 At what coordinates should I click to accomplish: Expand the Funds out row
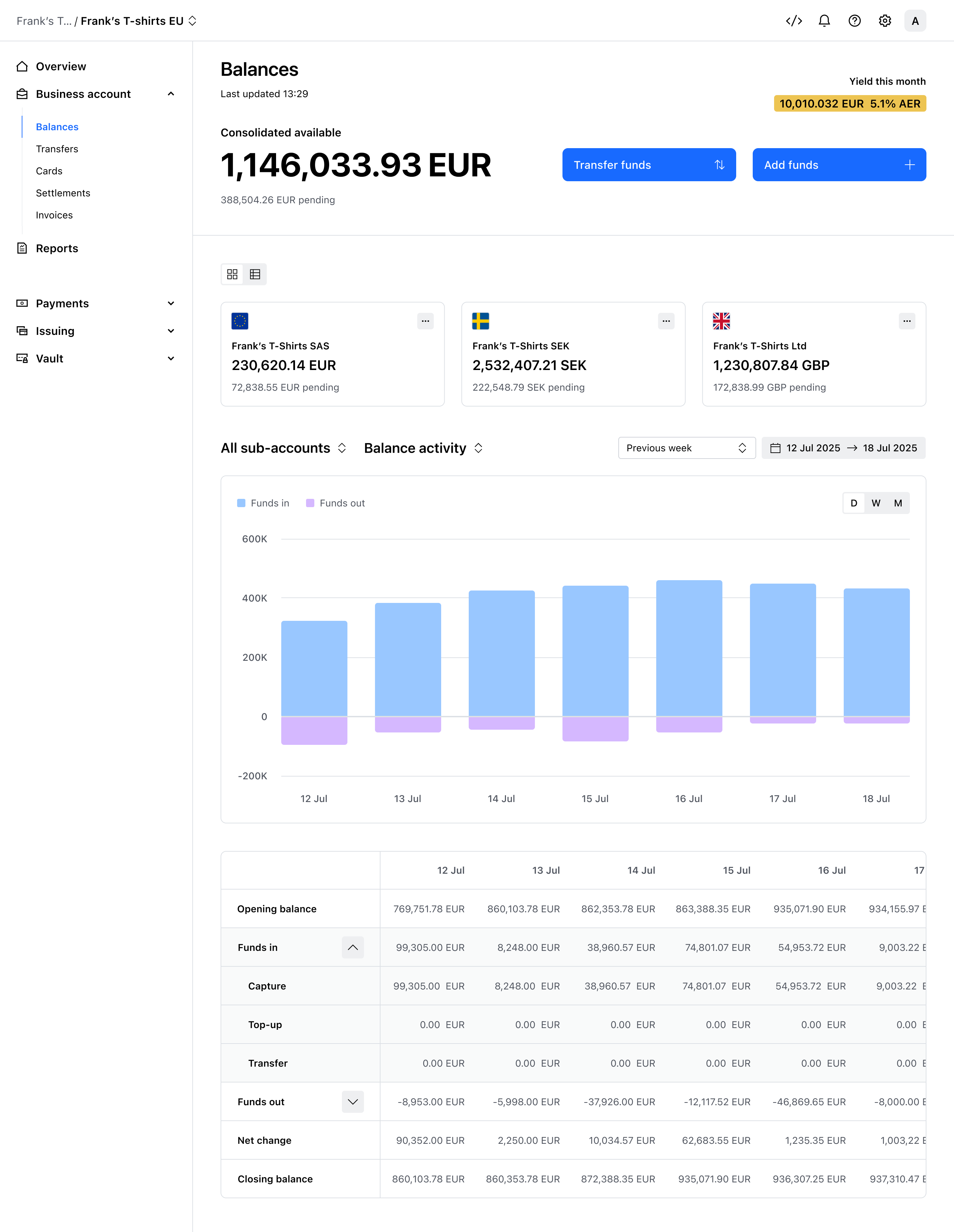pyautogui.click(x=353, y=1102)
